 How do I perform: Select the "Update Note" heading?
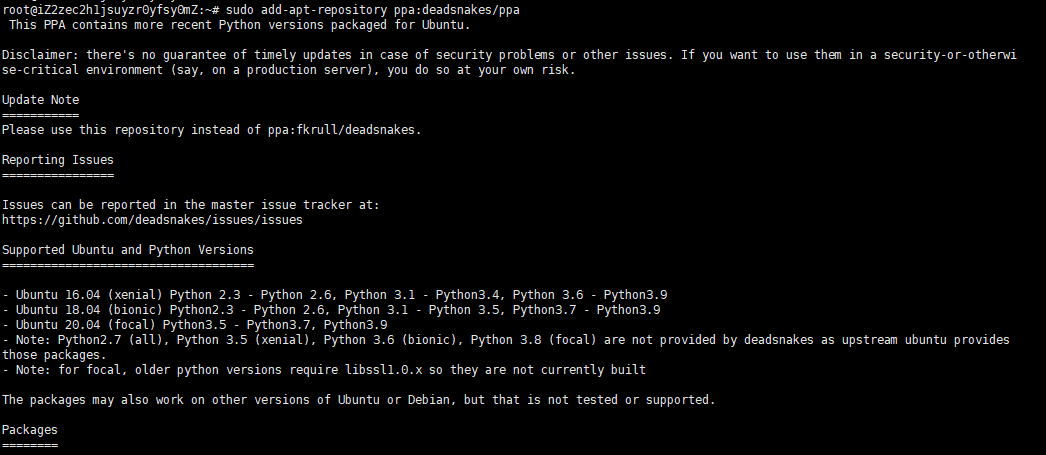(x=40, y=100)
